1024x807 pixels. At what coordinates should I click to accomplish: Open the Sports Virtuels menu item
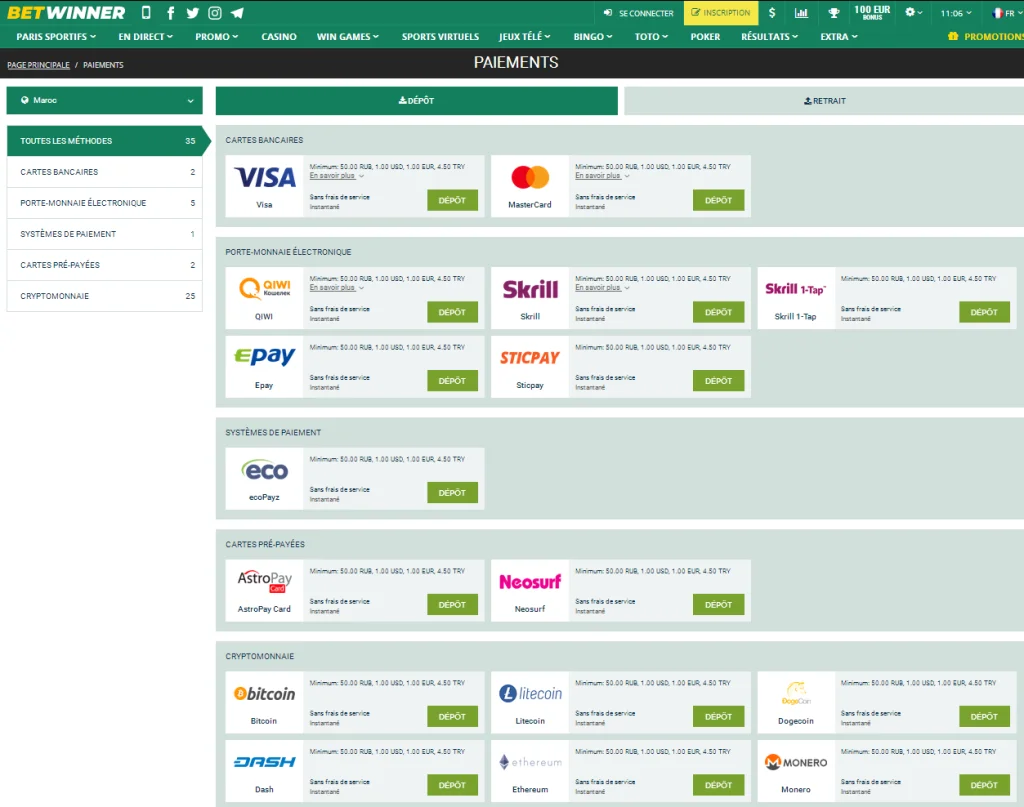pyautogui.click(x=440, y=37)
